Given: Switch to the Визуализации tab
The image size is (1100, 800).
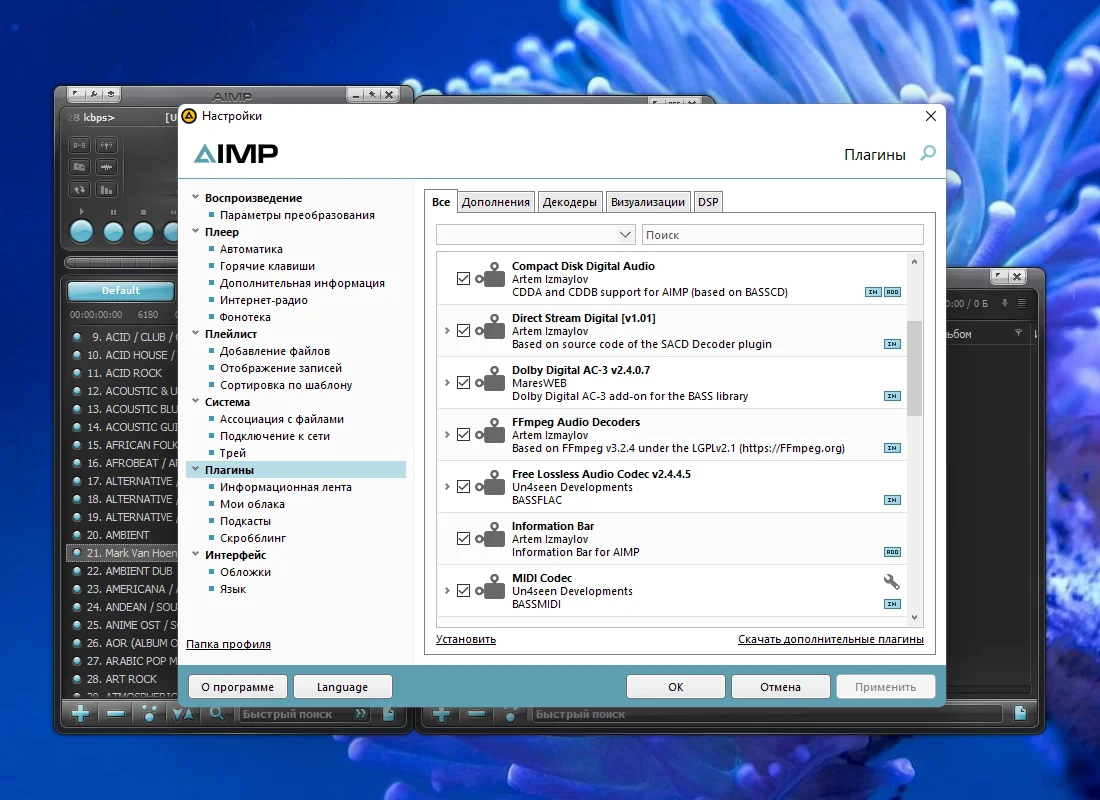Looking at the screenshot, I should point(648,202).
